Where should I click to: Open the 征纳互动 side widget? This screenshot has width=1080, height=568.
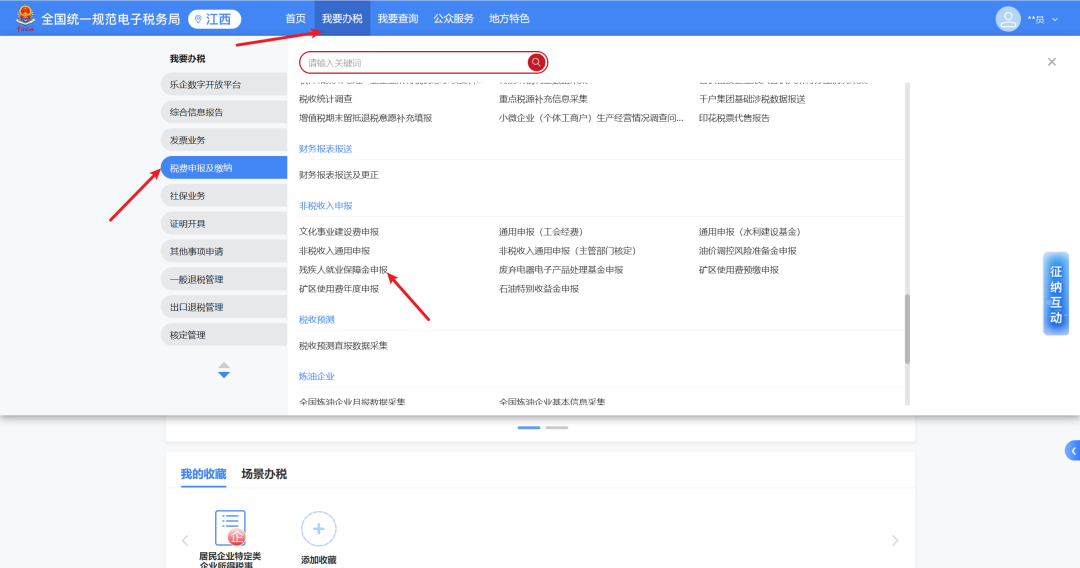tap(1056, 294)
